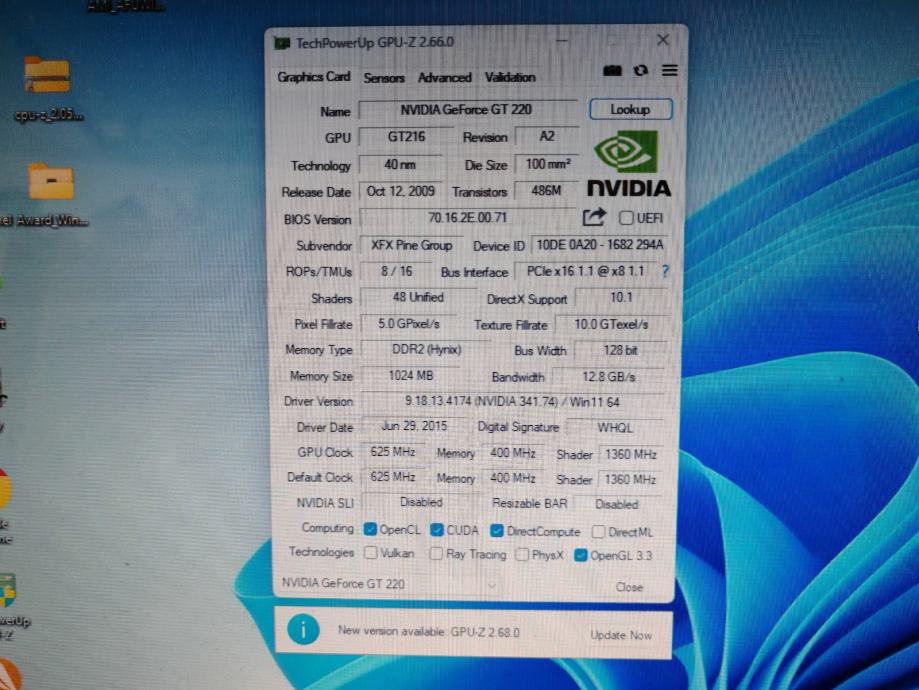Click the Texture Fillrate 10.0 GTexel/s
The height and width of the screenshot is (690, 919).
pyautogui.click(x=611, y=324)
